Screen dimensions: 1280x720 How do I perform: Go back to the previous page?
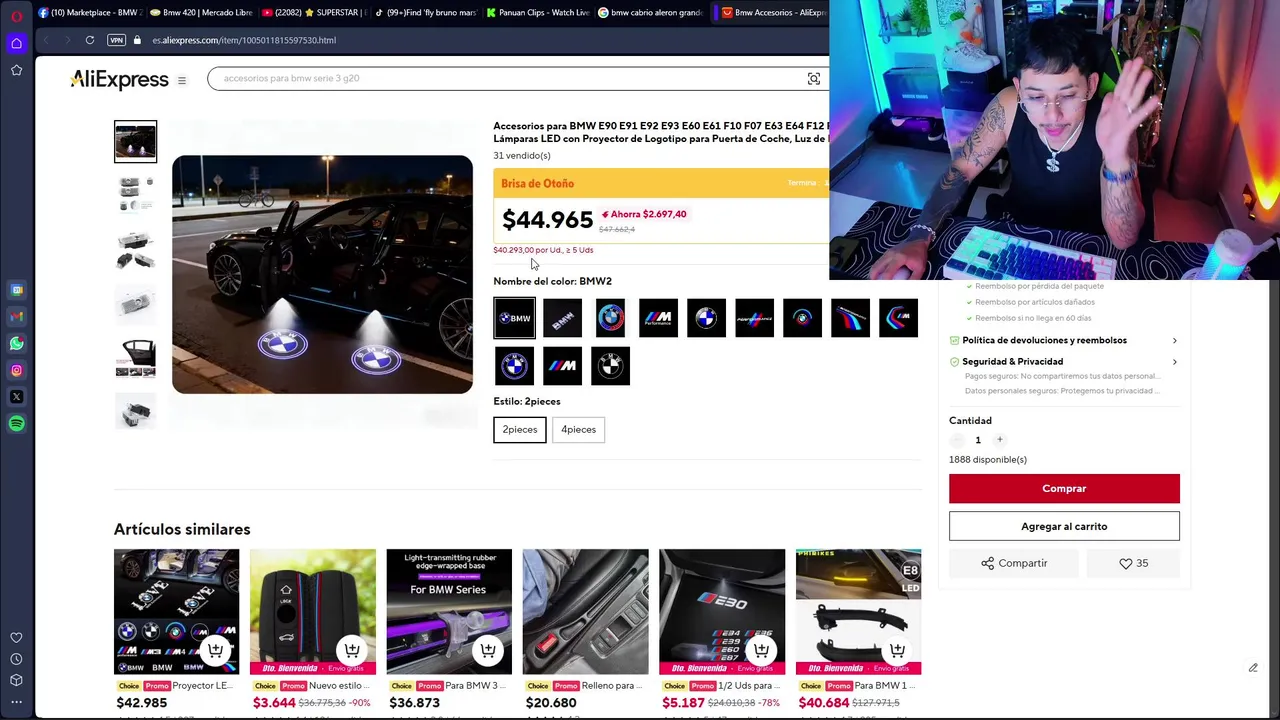pos(46,40)
